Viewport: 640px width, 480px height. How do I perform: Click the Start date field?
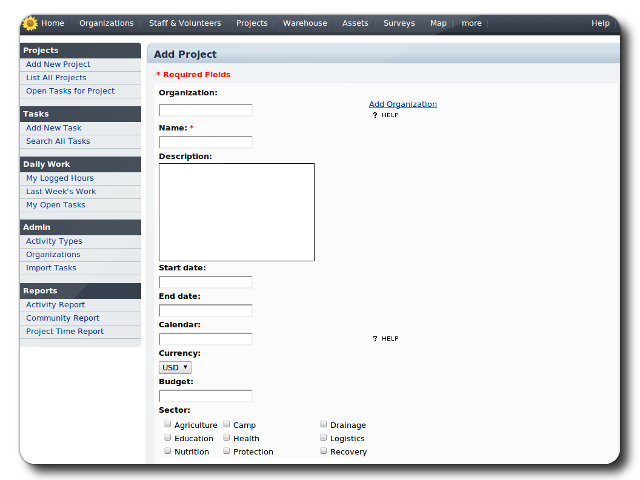pos(205,282)
